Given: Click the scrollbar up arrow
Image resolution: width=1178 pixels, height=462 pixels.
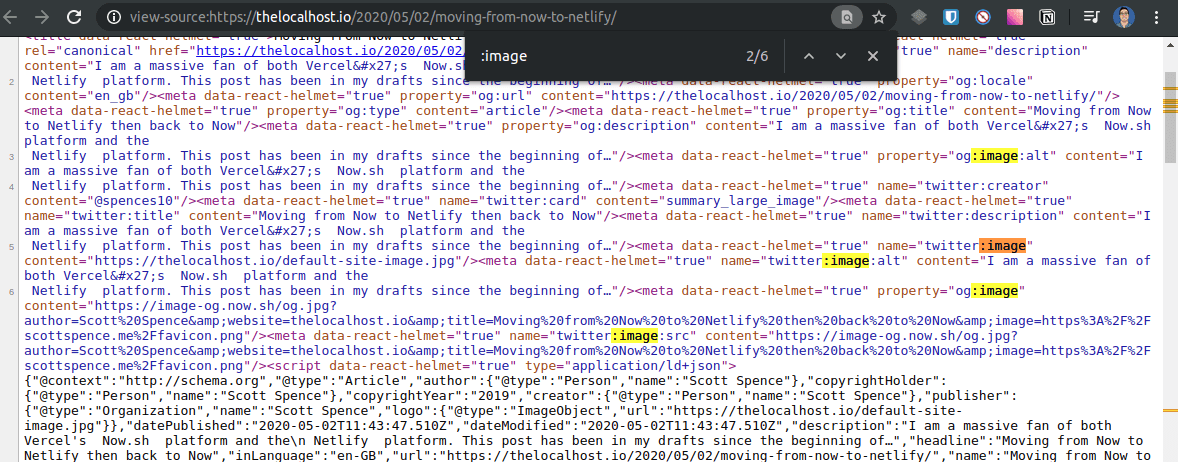Looking at the screenshot, I should click(x=1170, y=42).
